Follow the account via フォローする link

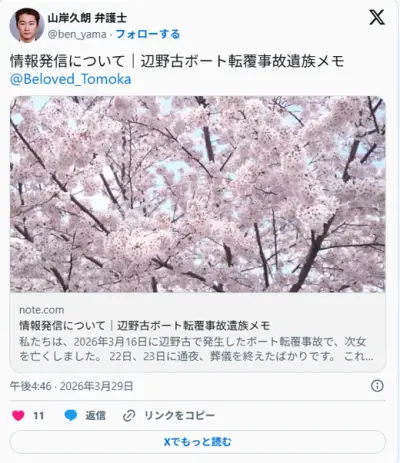(x=148, y=34)
